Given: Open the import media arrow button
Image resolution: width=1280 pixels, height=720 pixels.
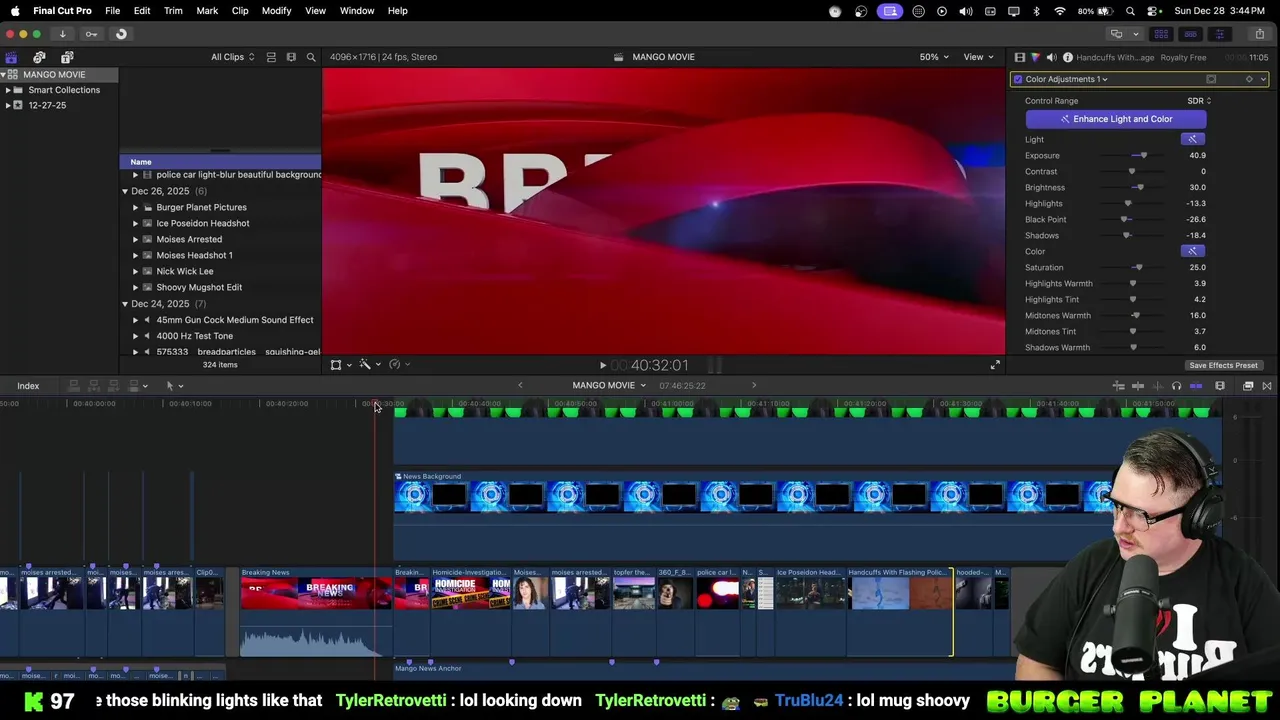Looking at the screenshot, I should point(62,34).
